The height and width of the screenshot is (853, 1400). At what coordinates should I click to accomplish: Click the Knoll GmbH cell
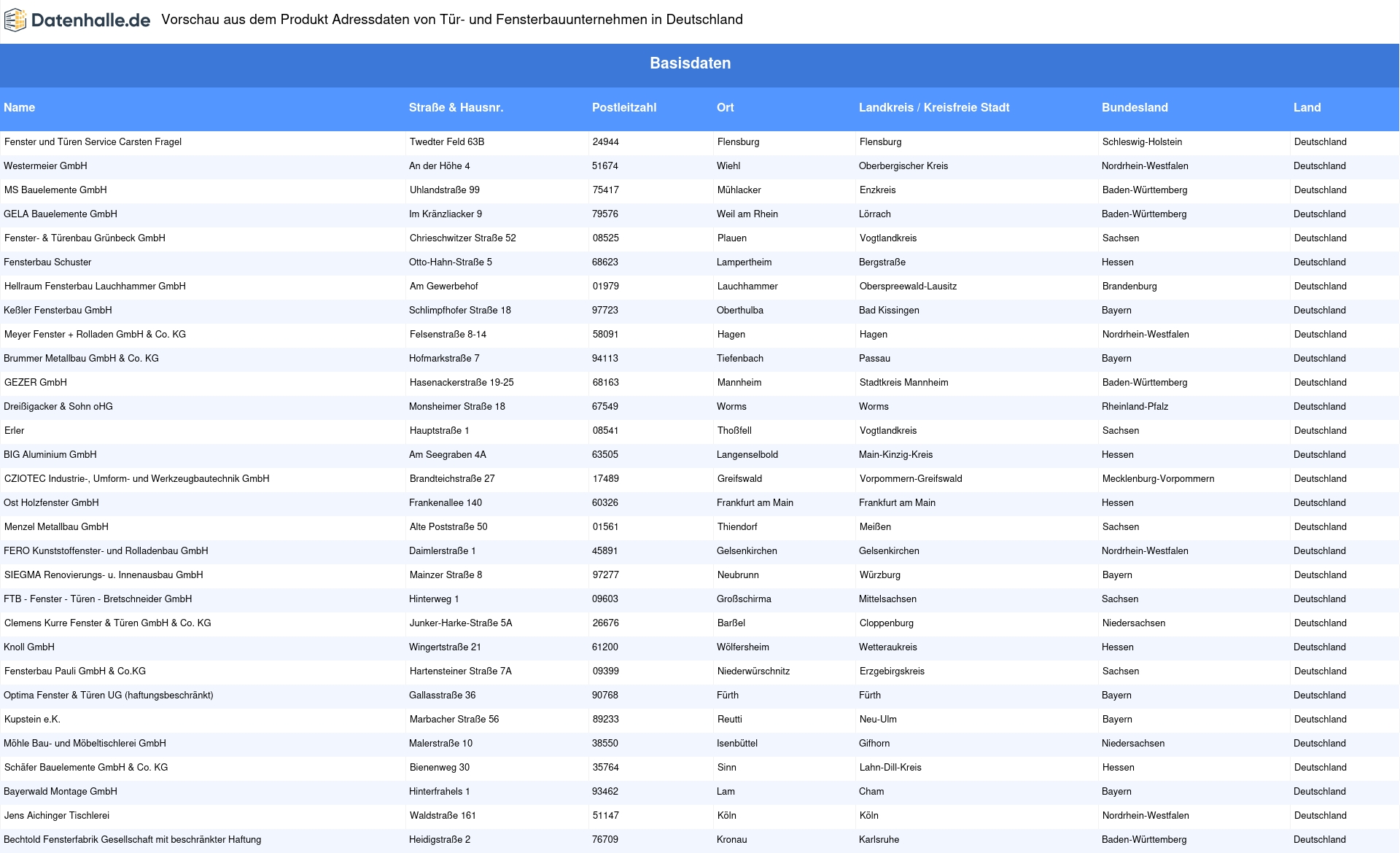[29, 647]
